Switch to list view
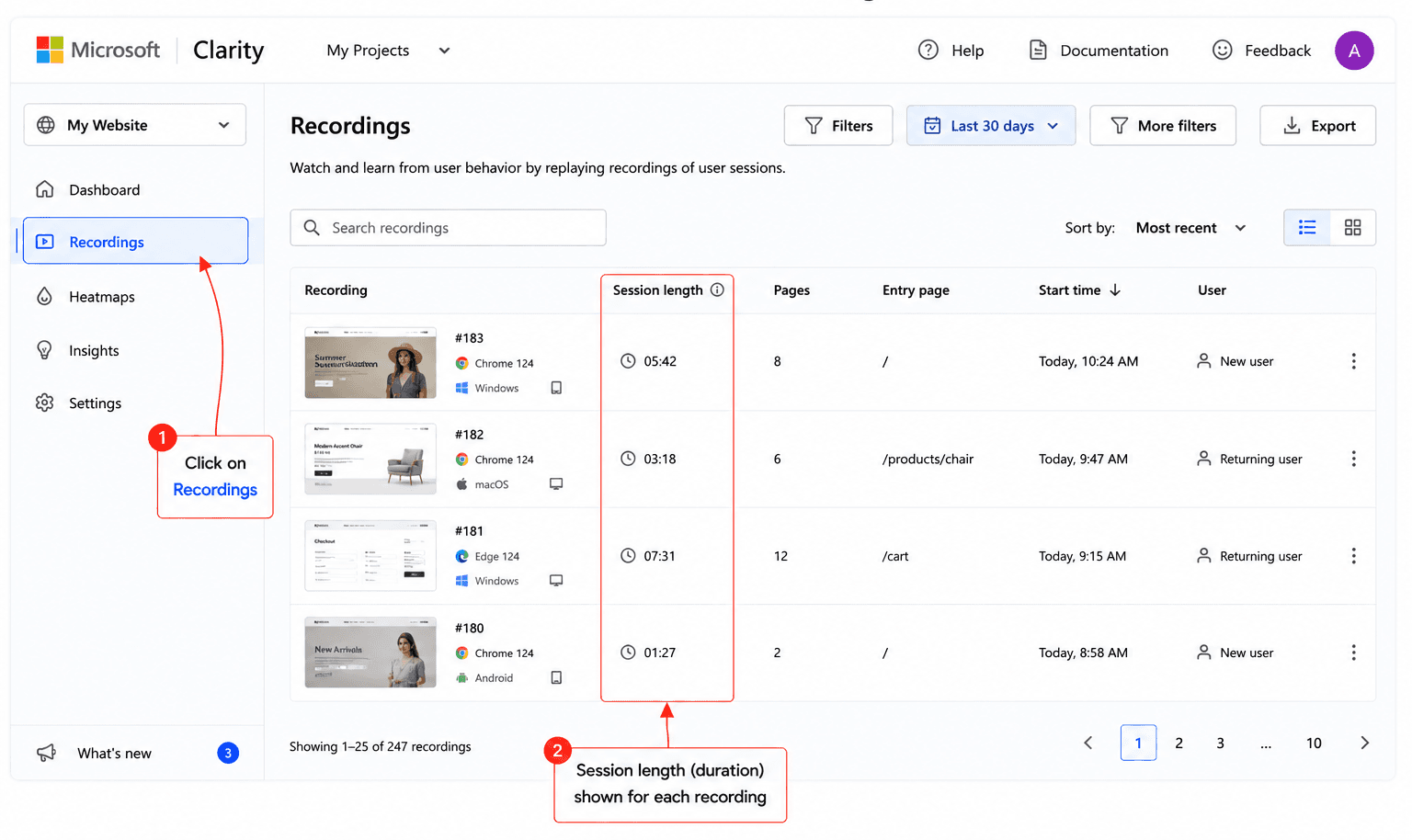The width and height of the screenshot is (1412, 840). [1307, 228]
